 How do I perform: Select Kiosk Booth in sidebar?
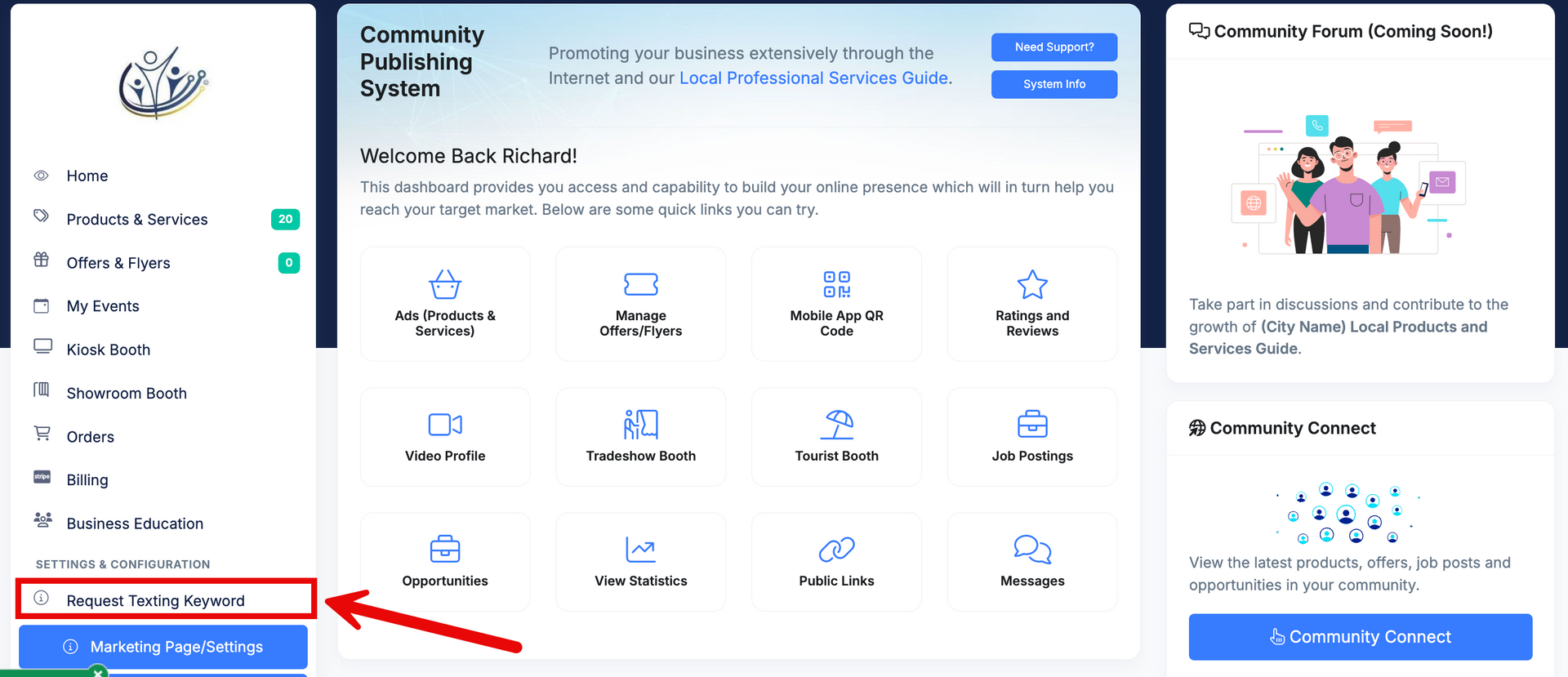click(109, 350)
